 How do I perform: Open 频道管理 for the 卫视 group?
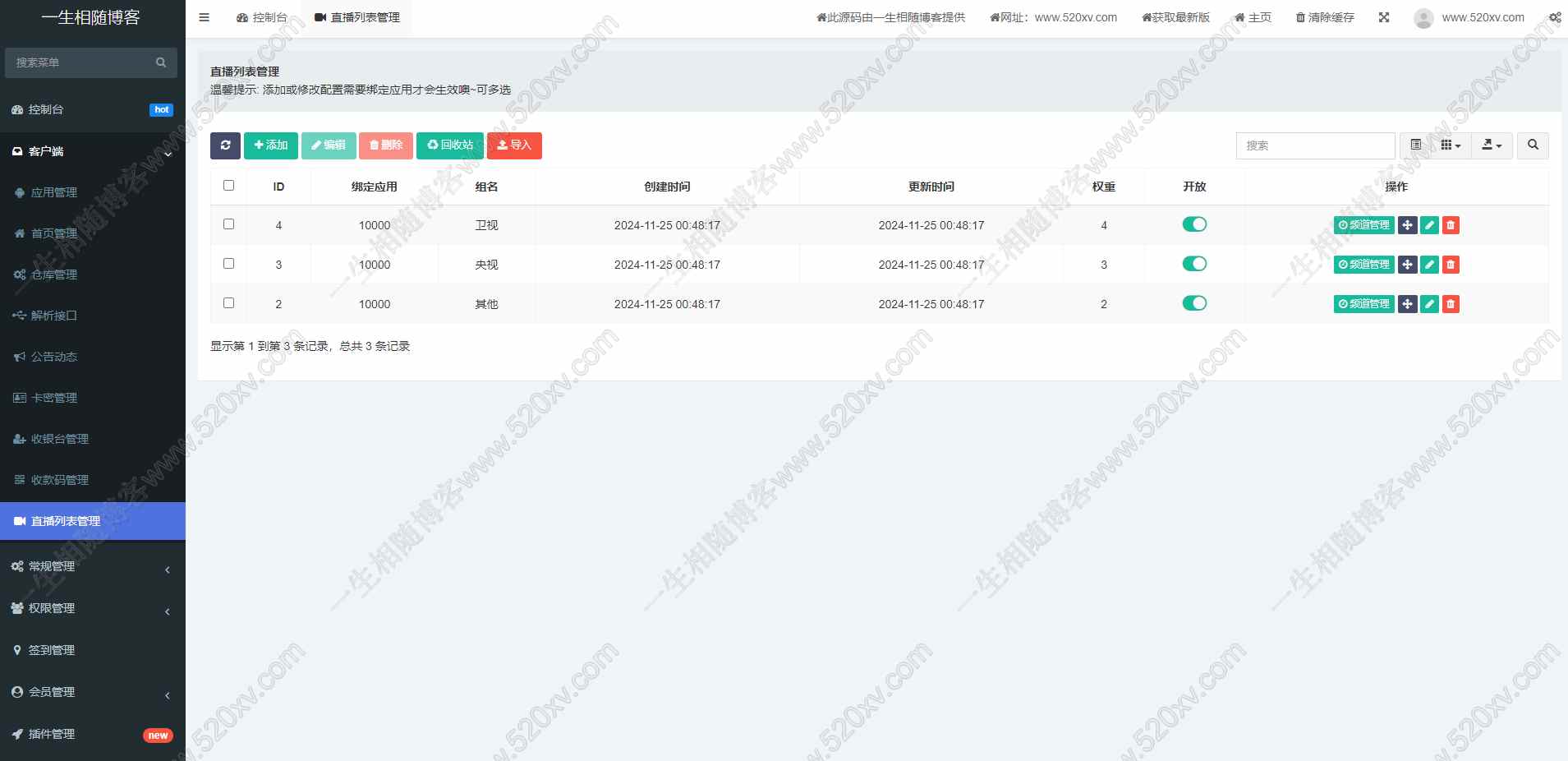coord(1365,224)
